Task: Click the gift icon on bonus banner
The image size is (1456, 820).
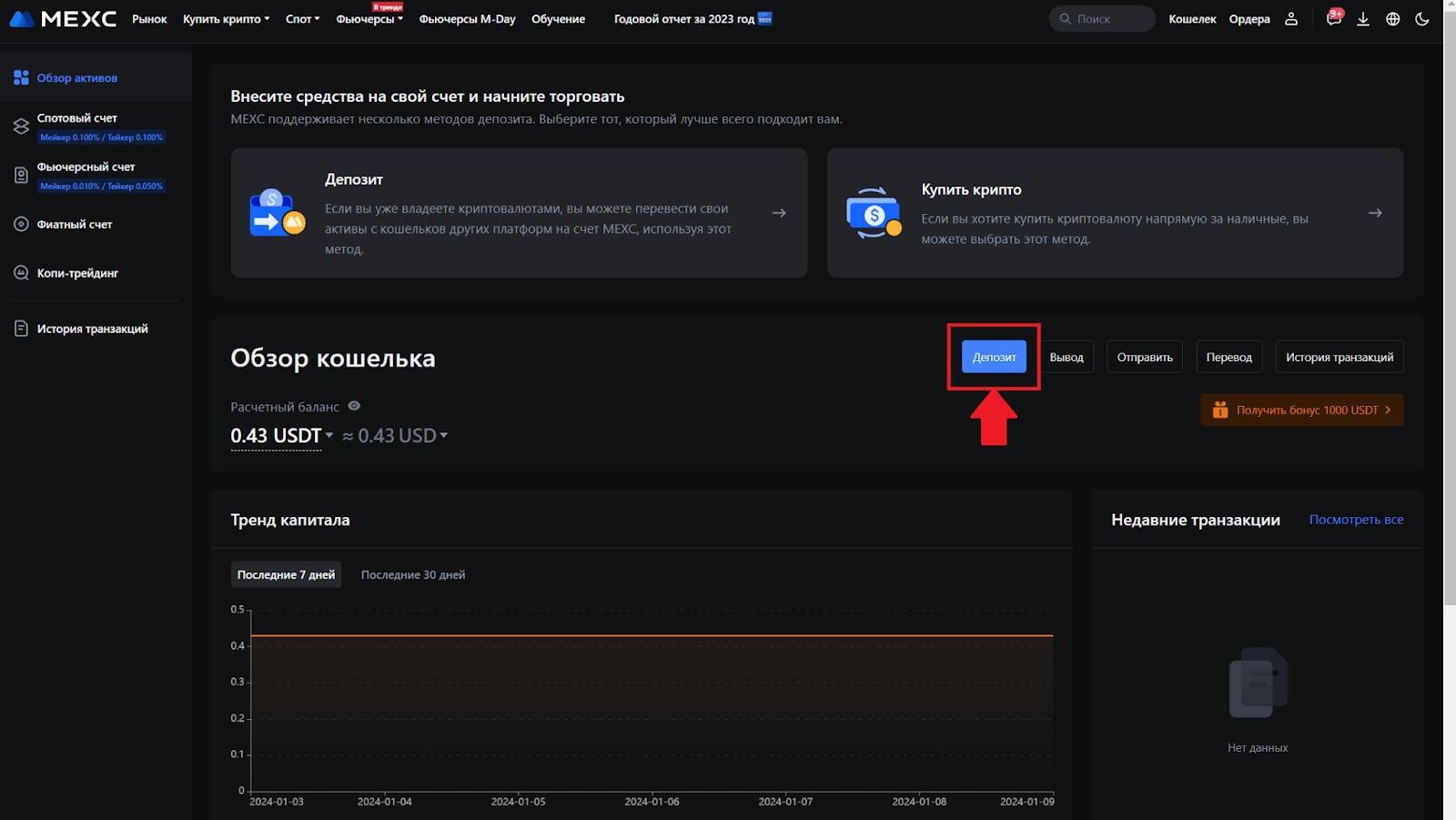Action: (1220, 410)
